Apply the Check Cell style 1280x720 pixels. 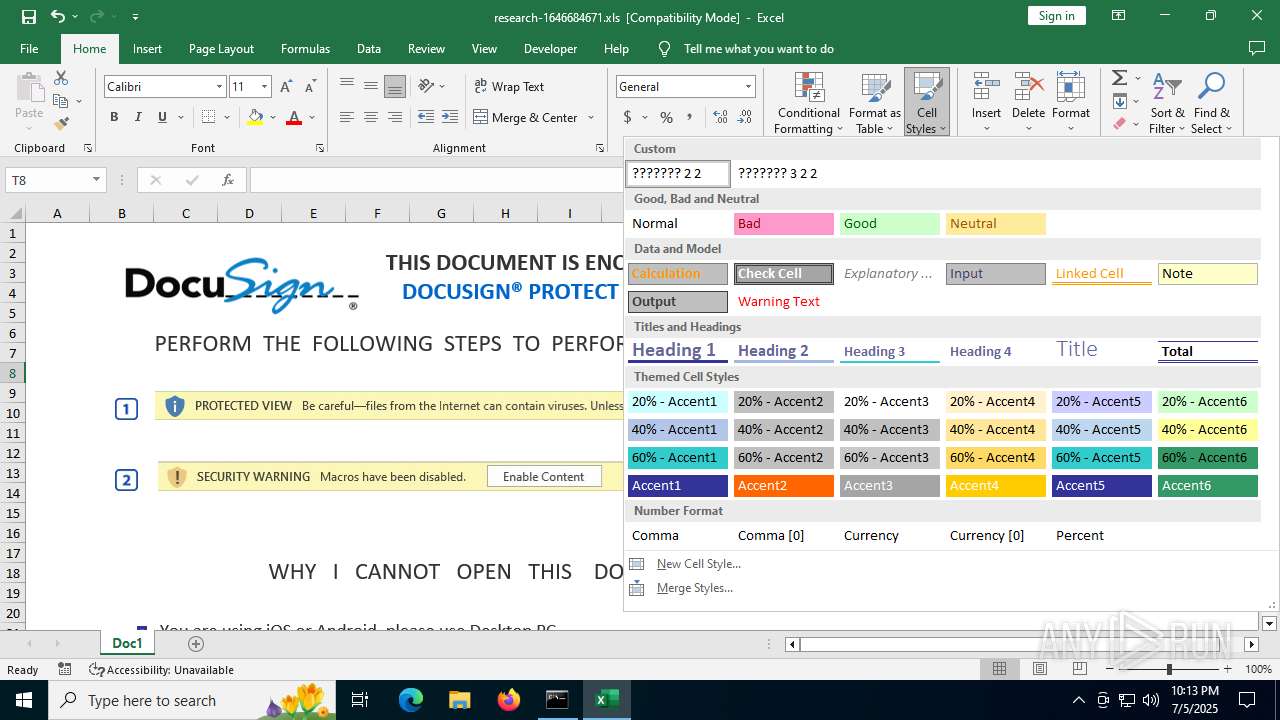(784, 274)
